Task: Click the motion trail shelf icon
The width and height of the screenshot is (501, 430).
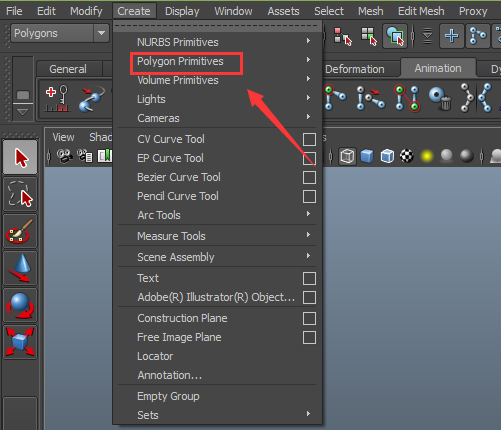Action: (92, 99)
